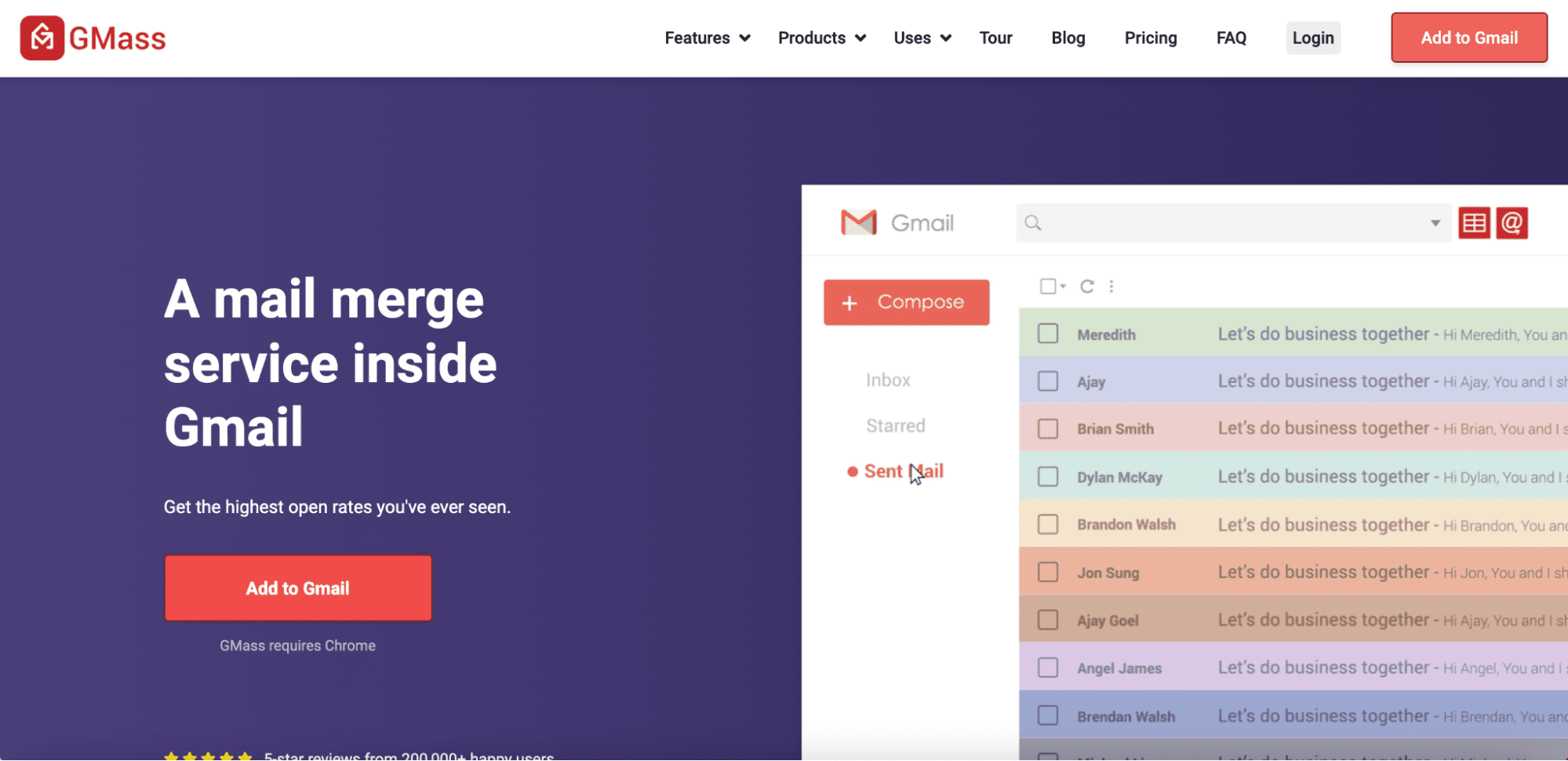The height and width of the screenshot is (761, 1568).
Task: Open the three-dot more options icon
Action: [x=1111, y=286]
